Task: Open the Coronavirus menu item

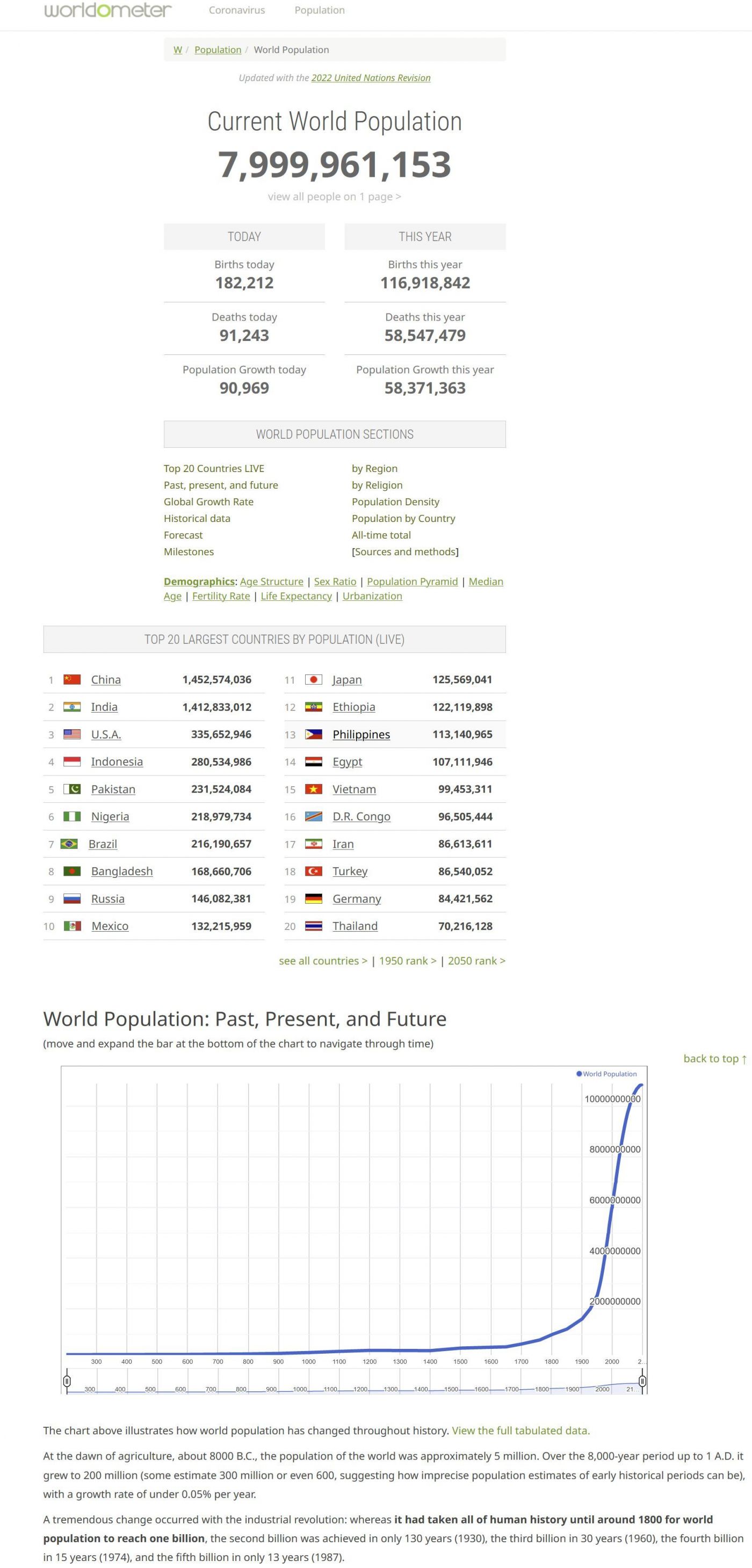Action: point(236,10)
